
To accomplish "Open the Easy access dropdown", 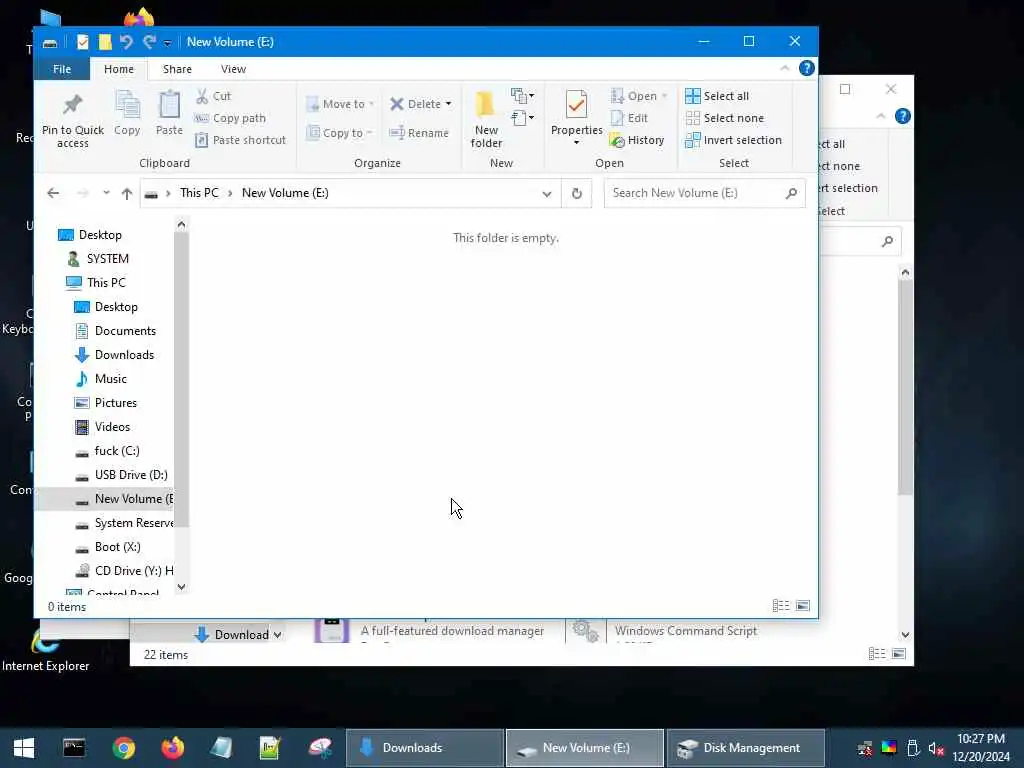I will (x=522, y=118).
